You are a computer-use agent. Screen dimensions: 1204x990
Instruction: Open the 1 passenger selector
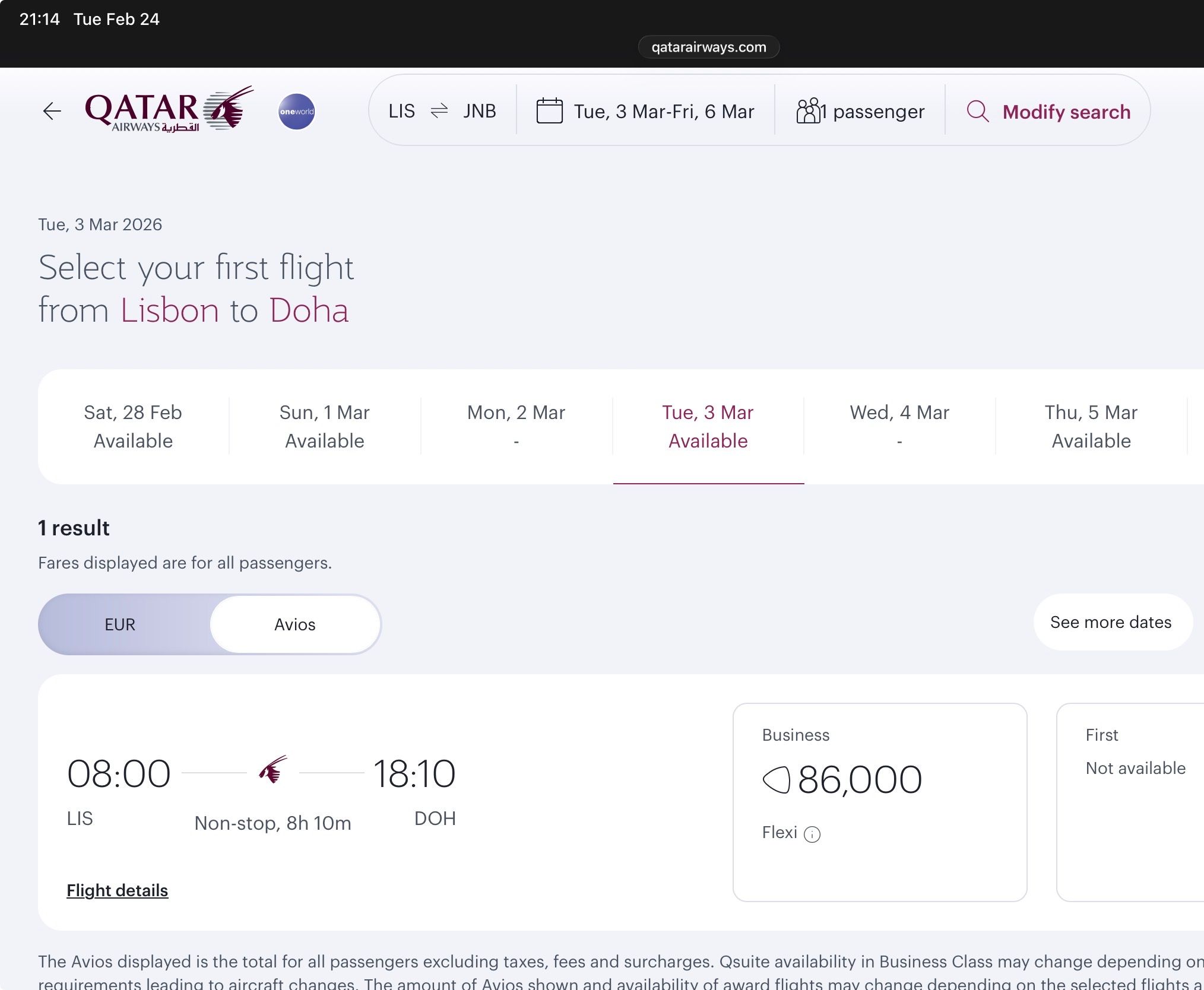click(x=860, y=111)
